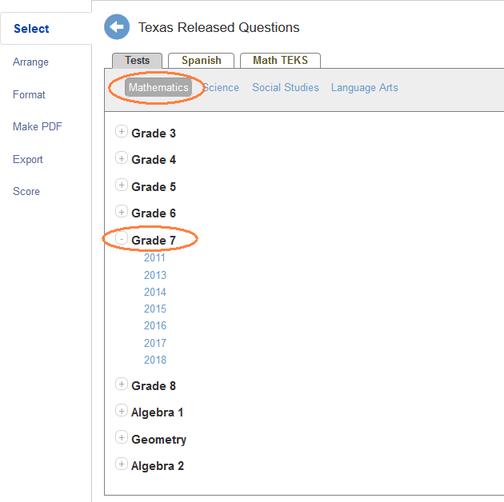Image resolution: width=504 pixels, height=502 pixels.
Task: Open Social Studies subject
Action: tap(285, 87)
